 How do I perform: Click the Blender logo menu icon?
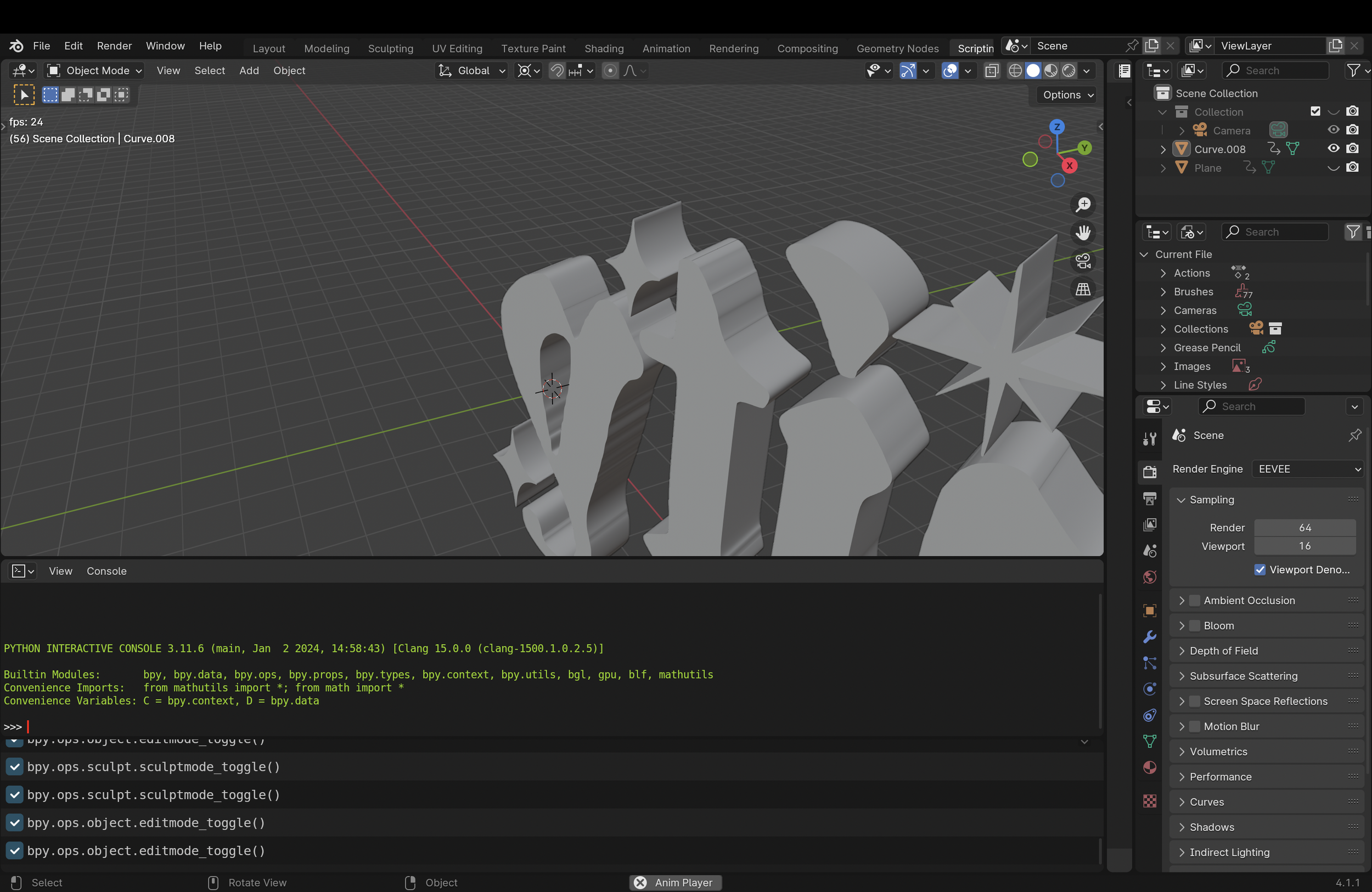point(16,46)
